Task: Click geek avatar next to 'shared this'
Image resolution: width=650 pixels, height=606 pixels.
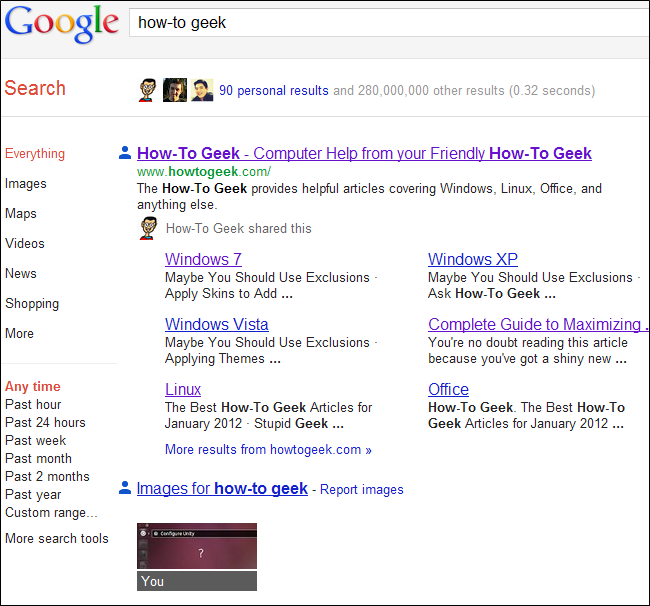Action: pyautogui.click(x=148, y=228)
